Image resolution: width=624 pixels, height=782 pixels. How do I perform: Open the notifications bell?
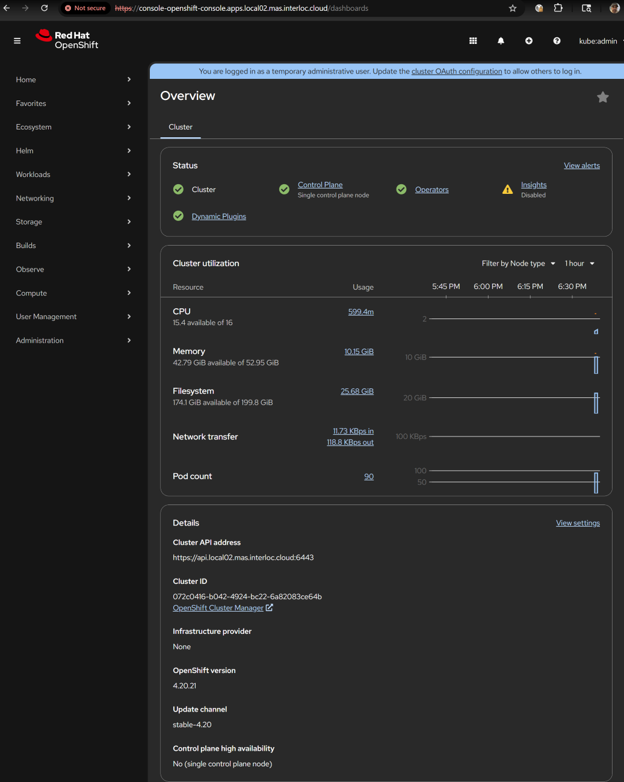[501, 41]
